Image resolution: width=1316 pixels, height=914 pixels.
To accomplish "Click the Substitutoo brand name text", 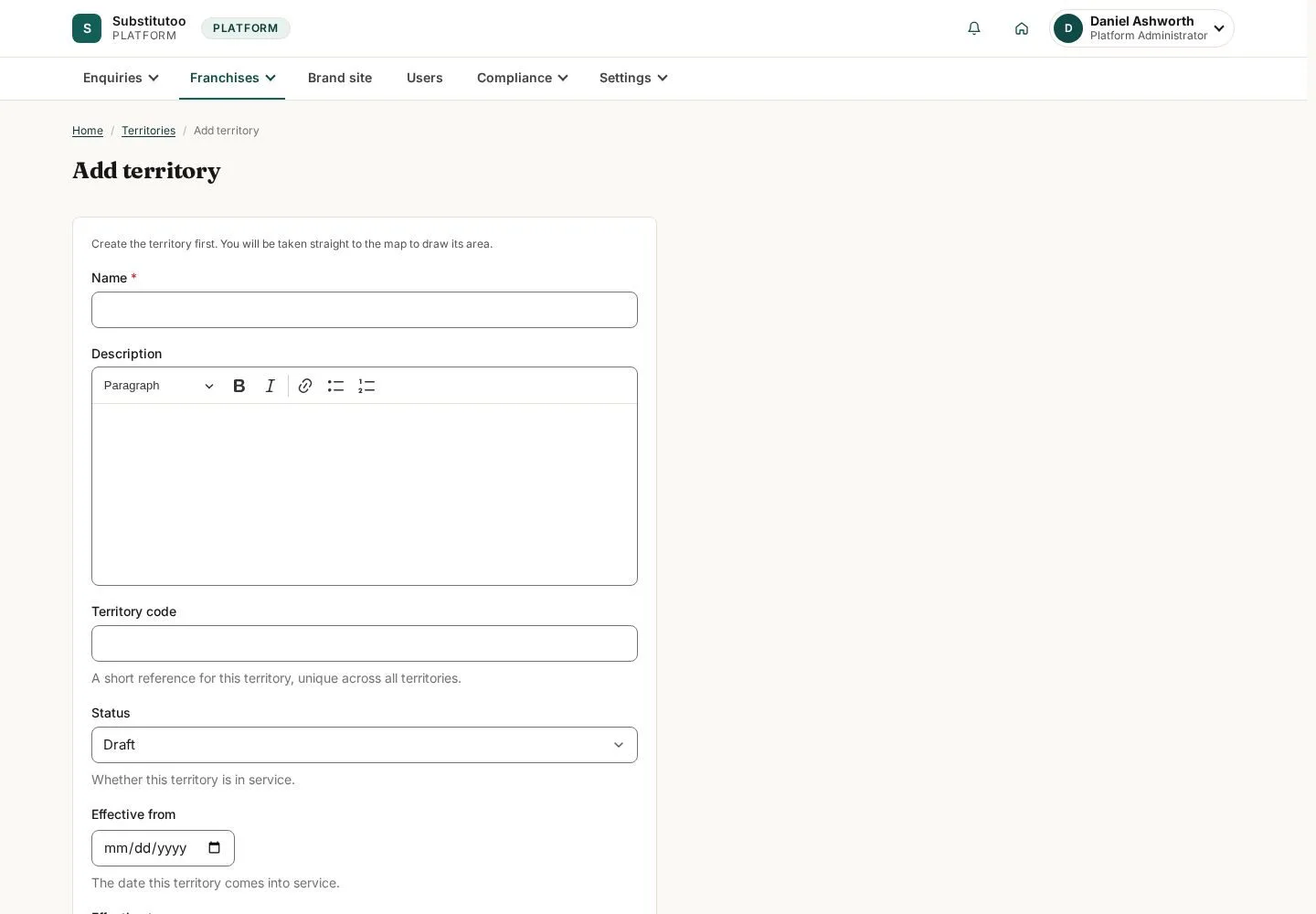I will [x=149, y=21].
